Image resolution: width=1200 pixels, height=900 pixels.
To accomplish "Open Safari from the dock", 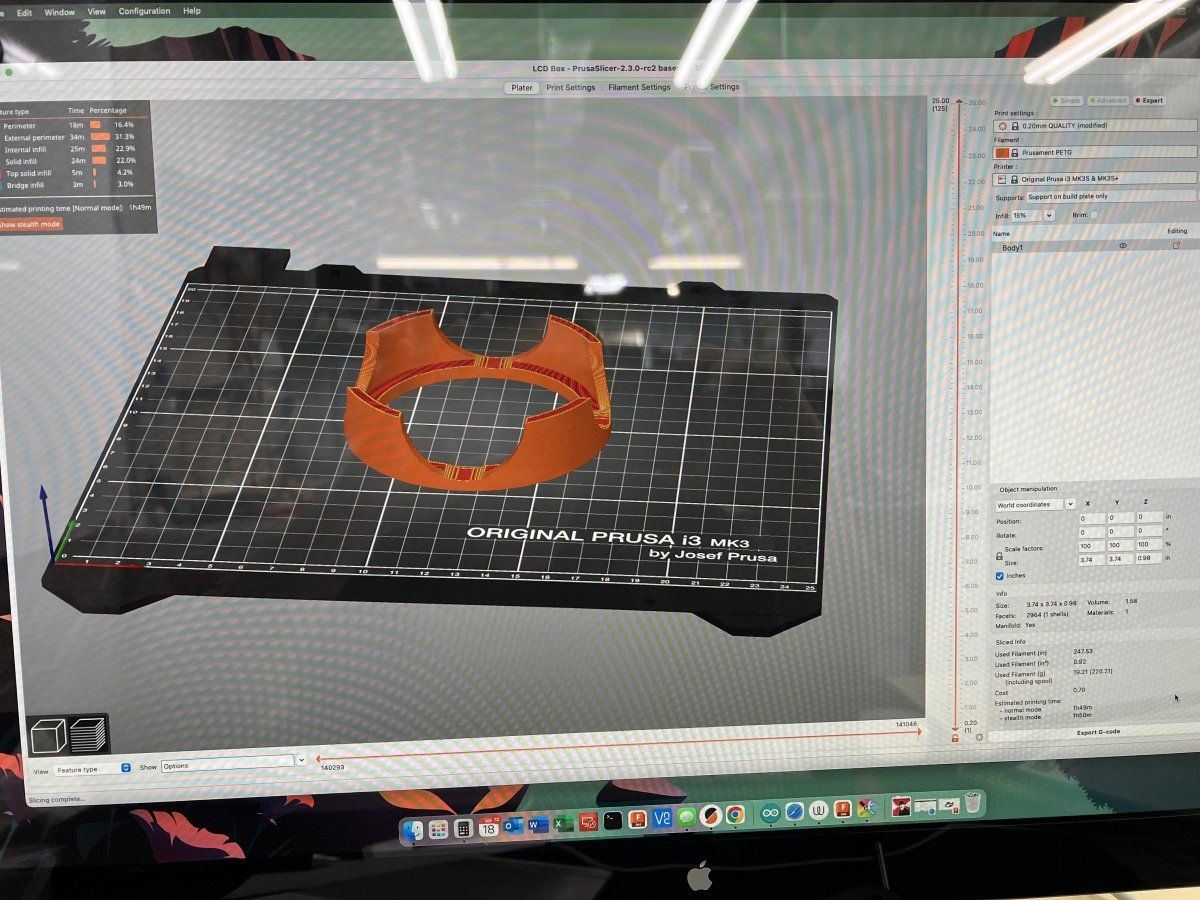I will pos(795,811).
